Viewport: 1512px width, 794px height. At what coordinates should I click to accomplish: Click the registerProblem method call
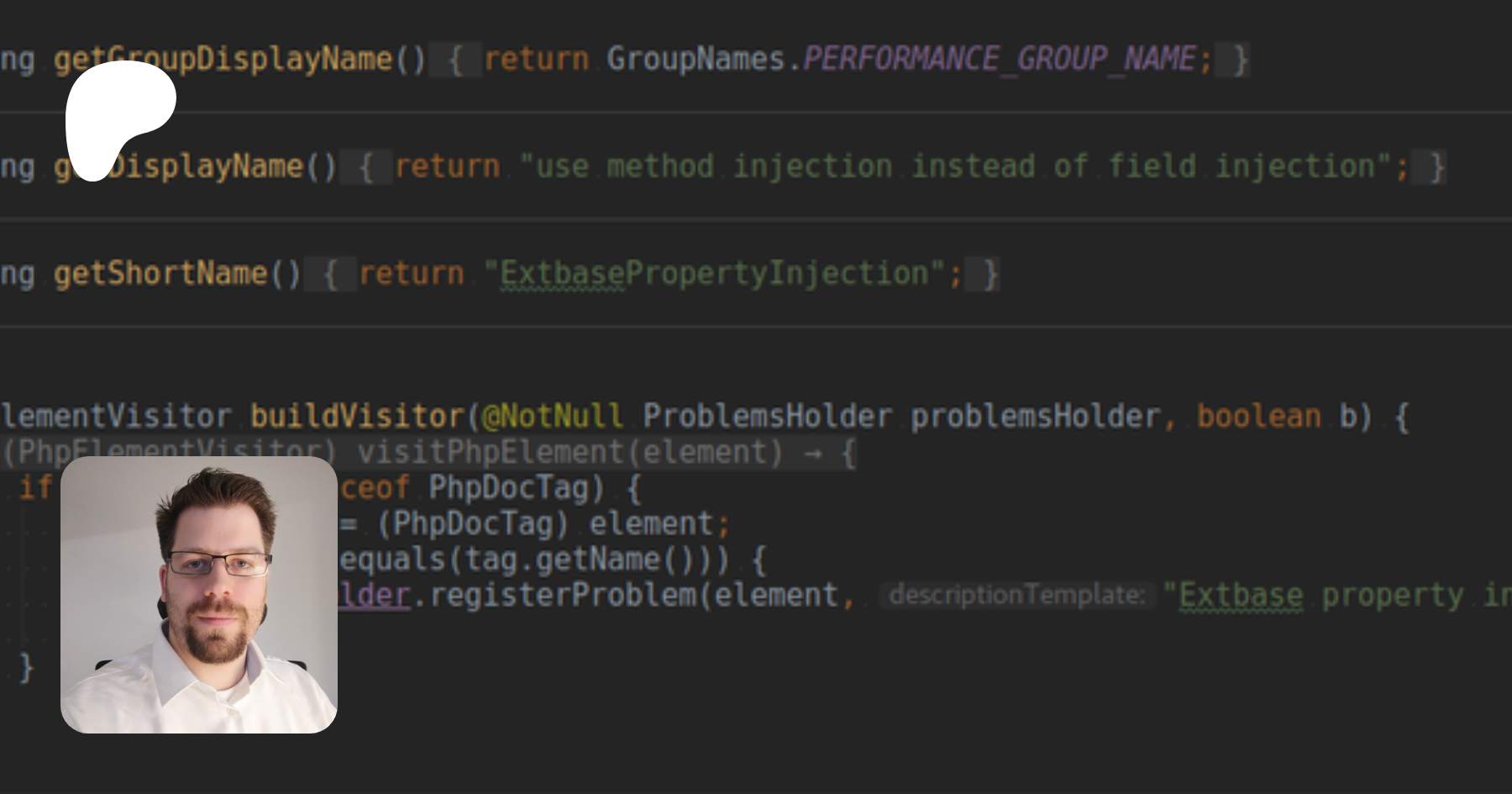tap(563, 595)
